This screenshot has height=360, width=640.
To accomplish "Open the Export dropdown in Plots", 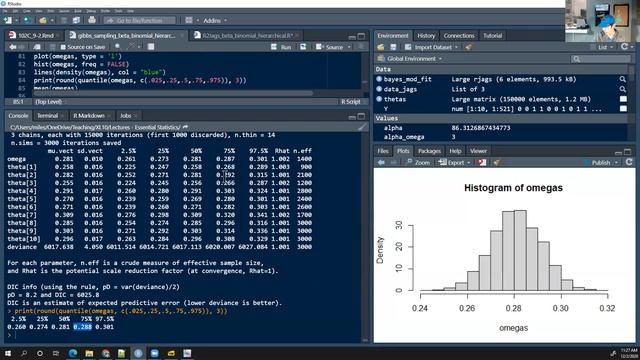I will click(x=454, y=162).
